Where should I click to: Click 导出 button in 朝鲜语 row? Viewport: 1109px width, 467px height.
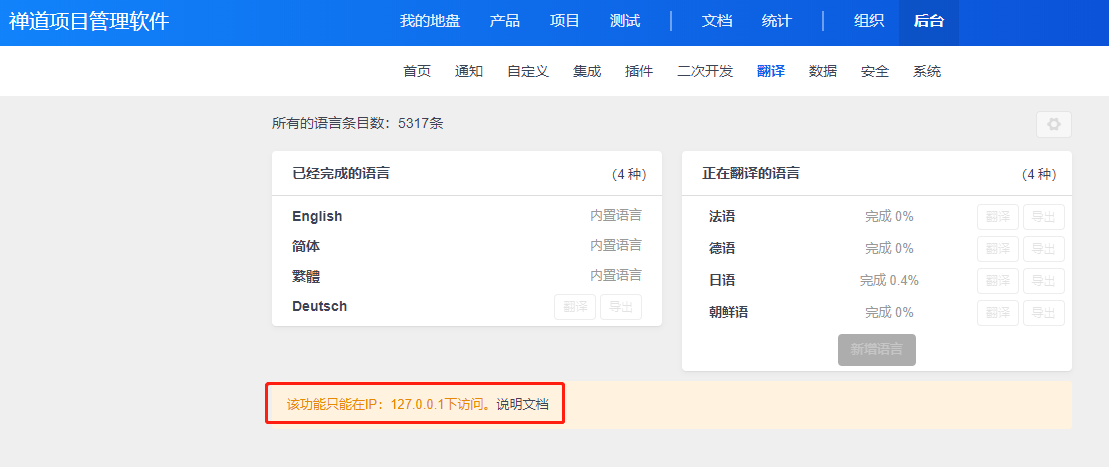(x=1044, y=313)
